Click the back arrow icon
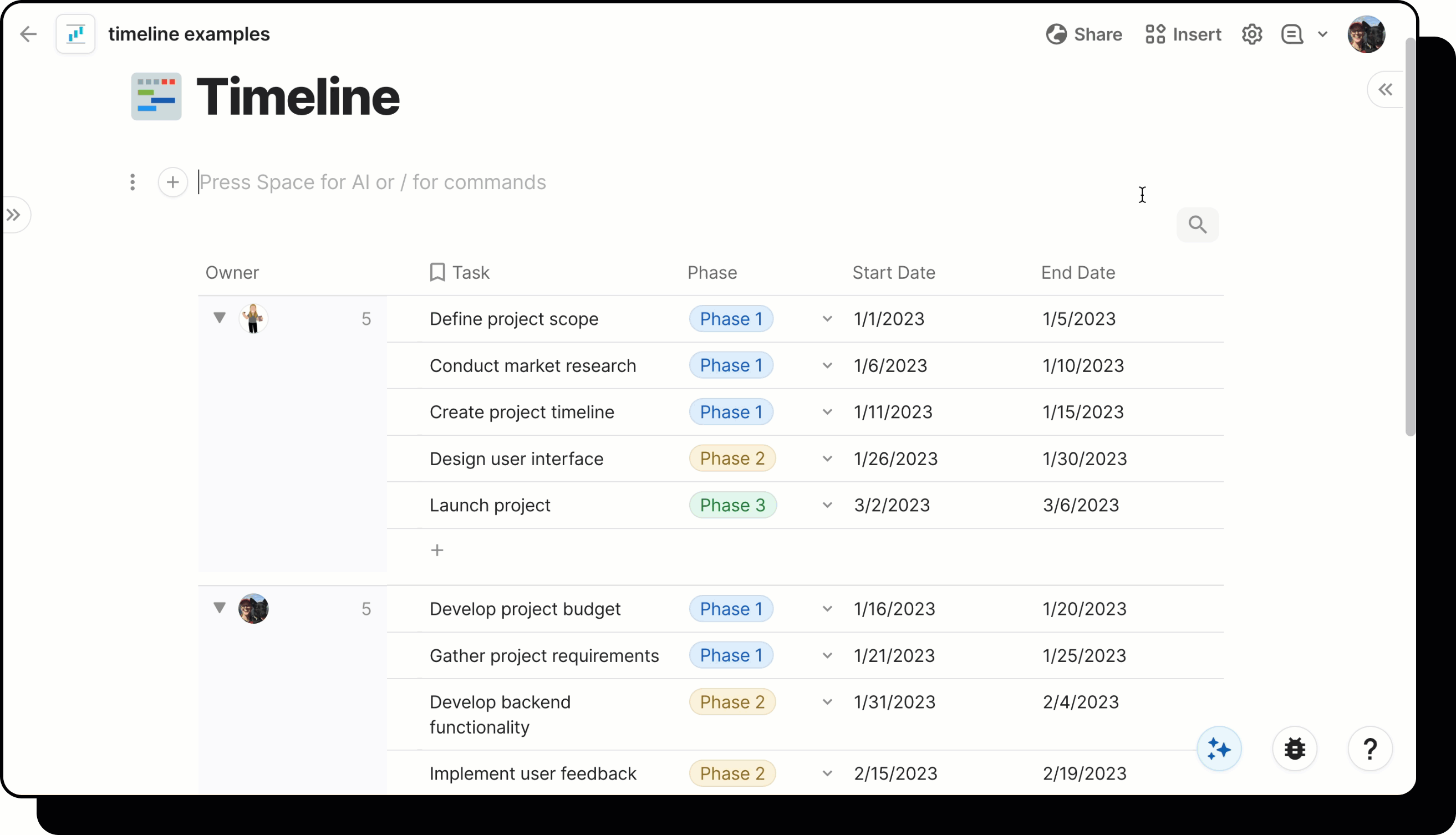 (x=28, y=34)
